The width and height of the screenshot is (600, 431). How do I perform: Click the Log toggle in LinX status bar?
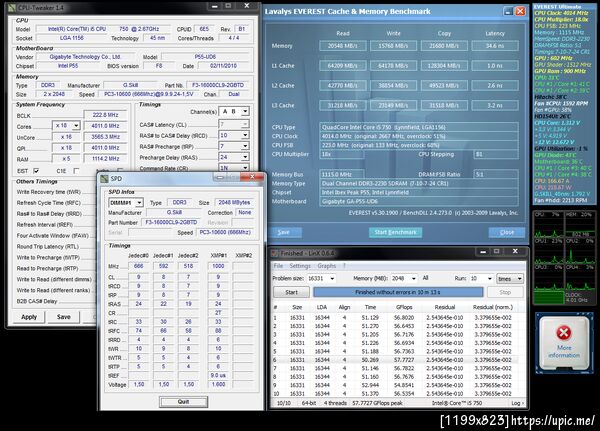click(x=517, y=403)
